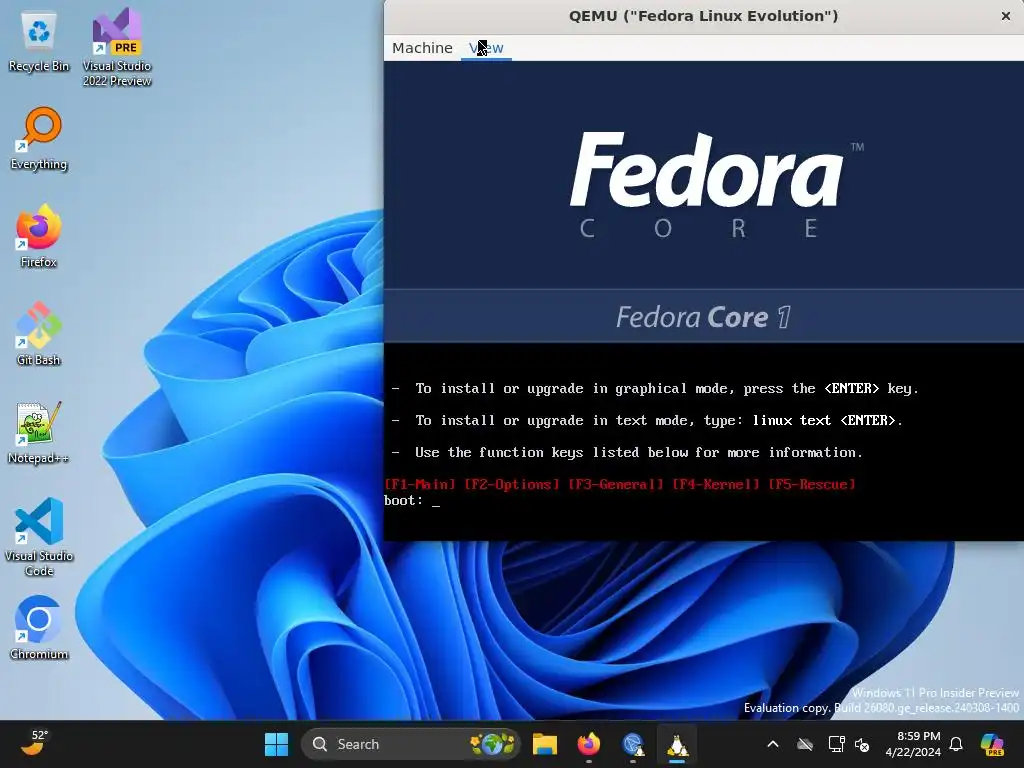Select the Firefox desktop shortcut
This screenshot has width=1024, height=768.
[x=39, y=236]
